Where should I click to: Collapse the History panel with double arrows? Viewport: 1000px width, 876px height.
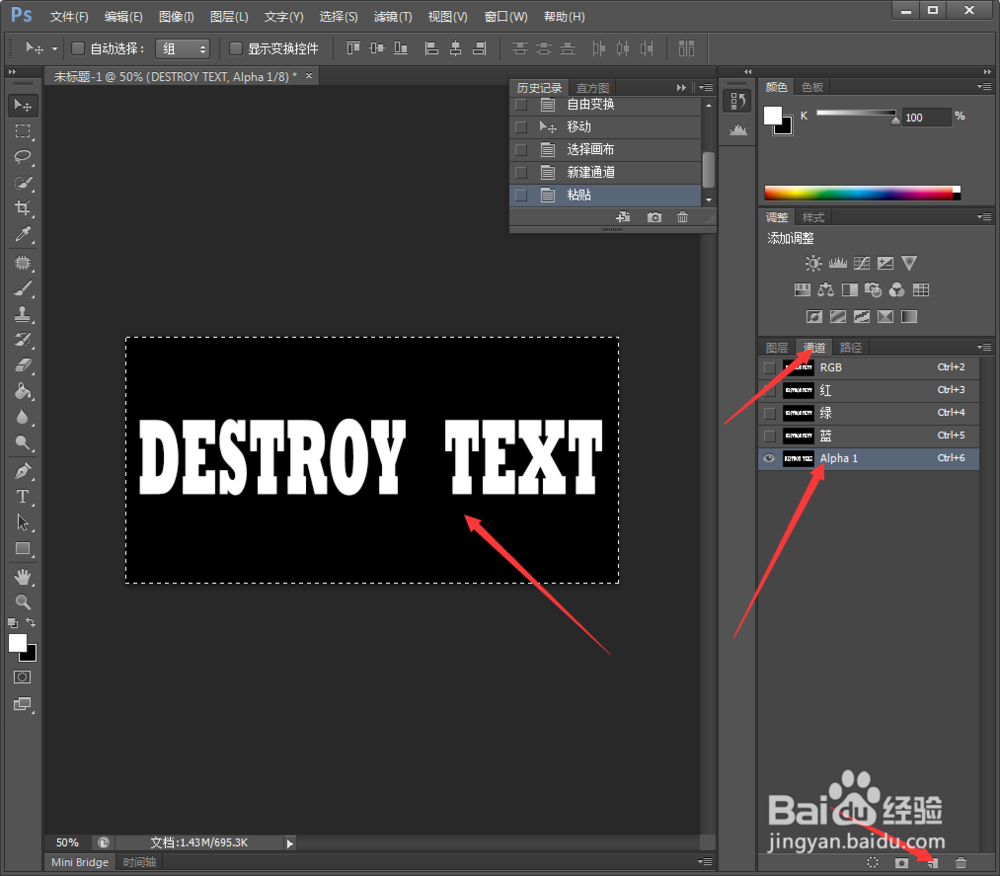(681, 87)
